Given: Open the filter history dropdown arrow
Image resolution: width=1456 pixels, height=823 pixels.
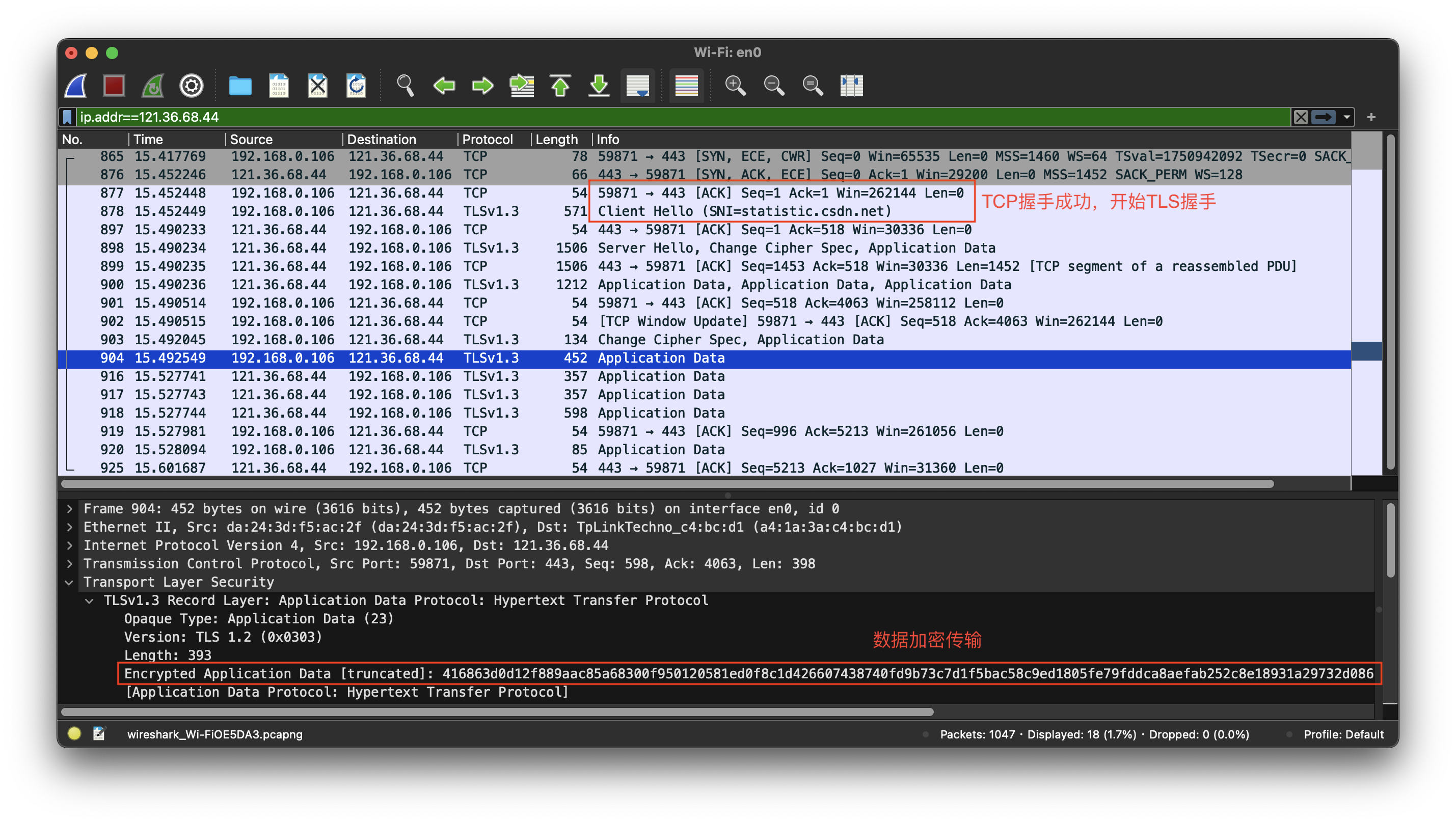Looking at the screenshot, I should 1347,117.
